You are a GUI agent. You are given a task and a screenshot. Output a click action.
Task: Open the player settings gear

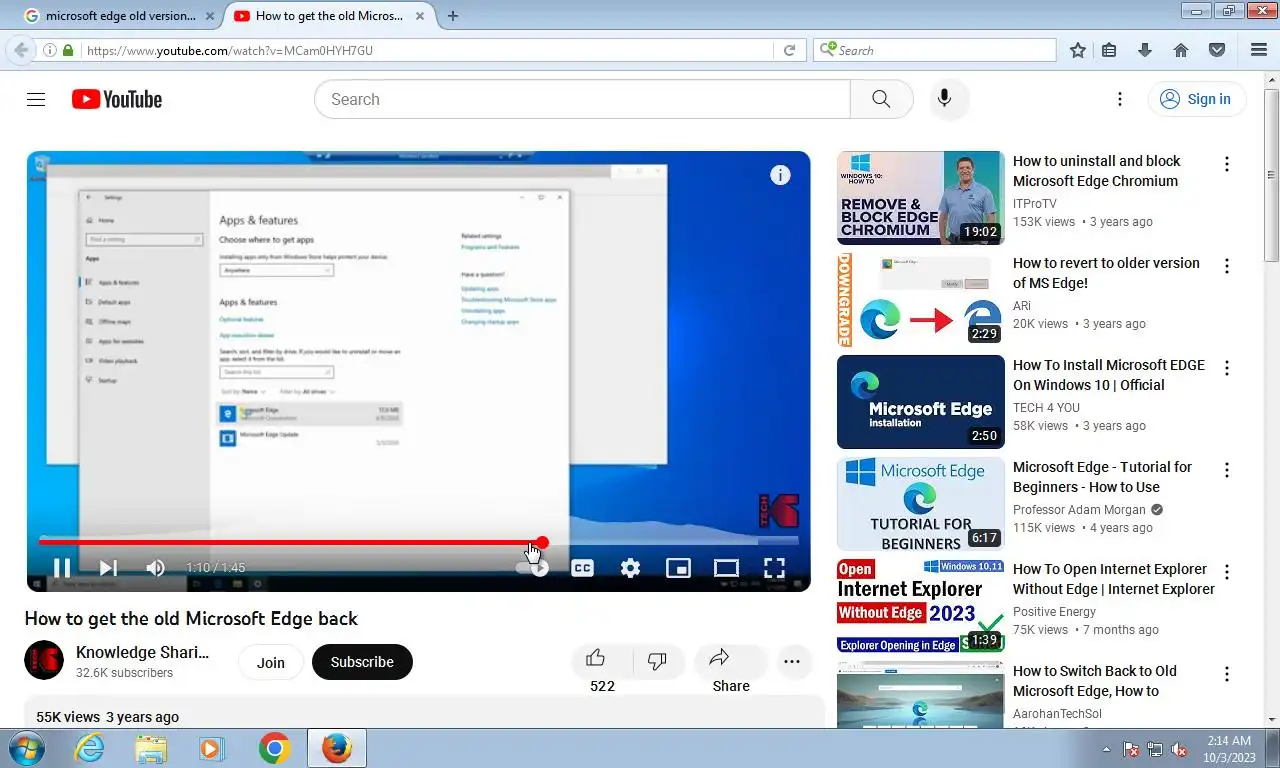630,568
